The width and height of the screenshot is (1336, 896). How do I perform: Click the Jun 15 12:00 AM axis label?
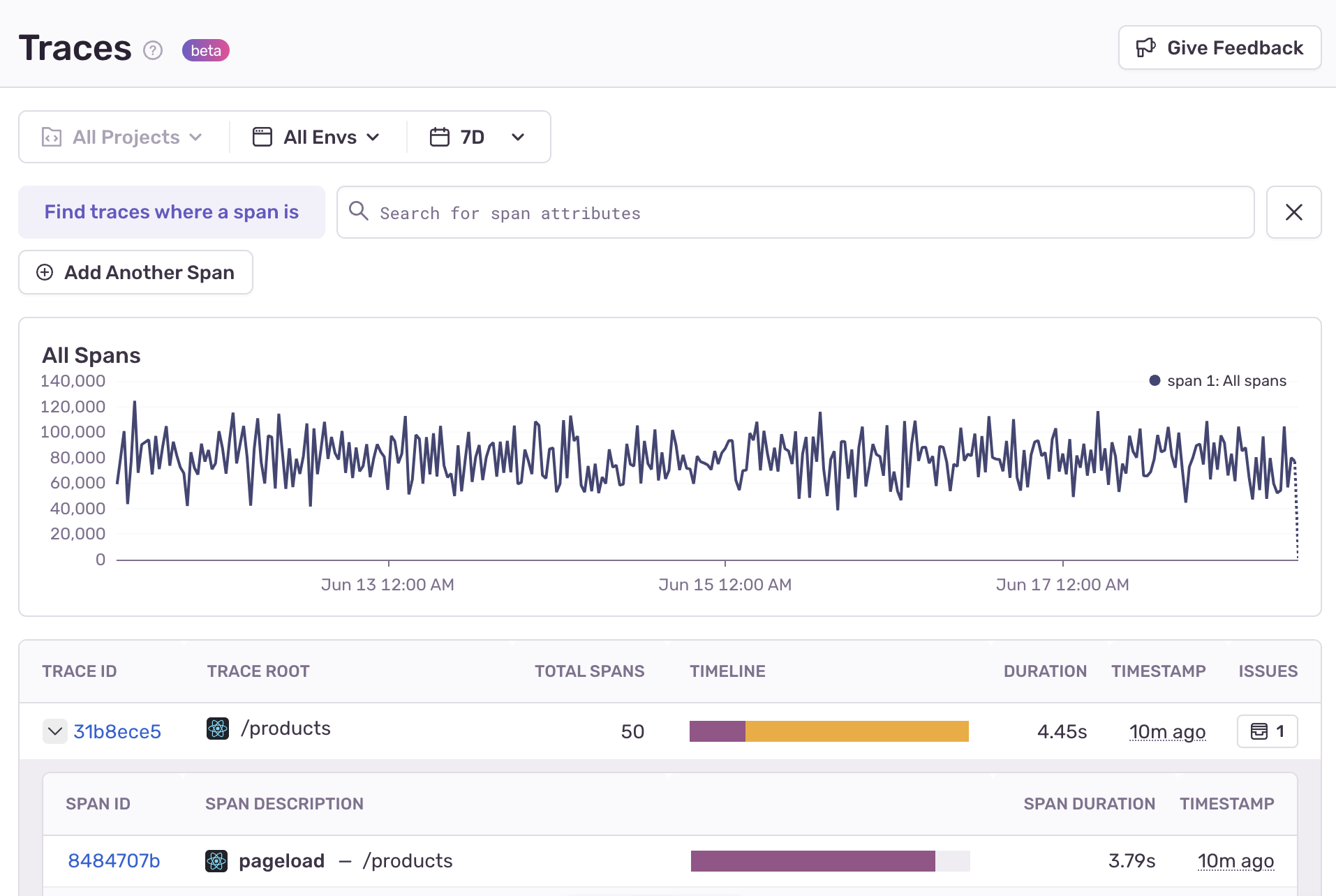tap(725, 585)
